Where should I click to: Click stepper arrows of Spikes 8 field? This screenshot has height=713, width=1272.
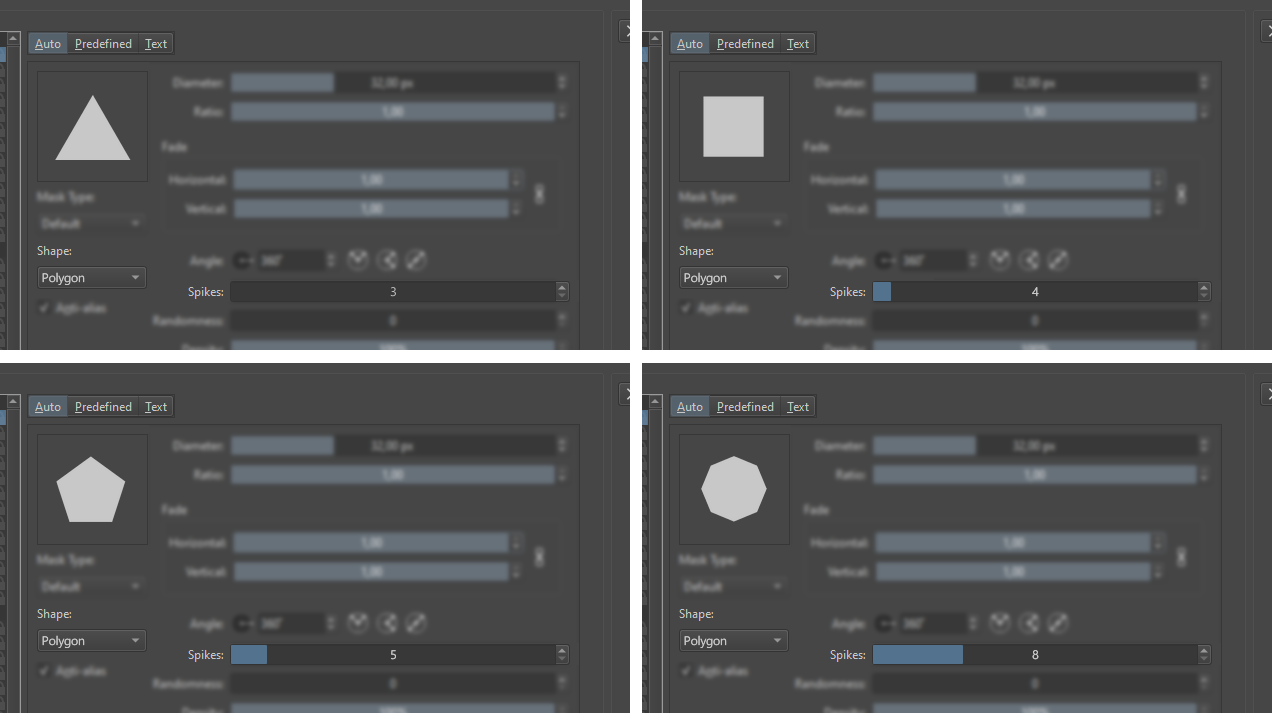pos(1204,655)
